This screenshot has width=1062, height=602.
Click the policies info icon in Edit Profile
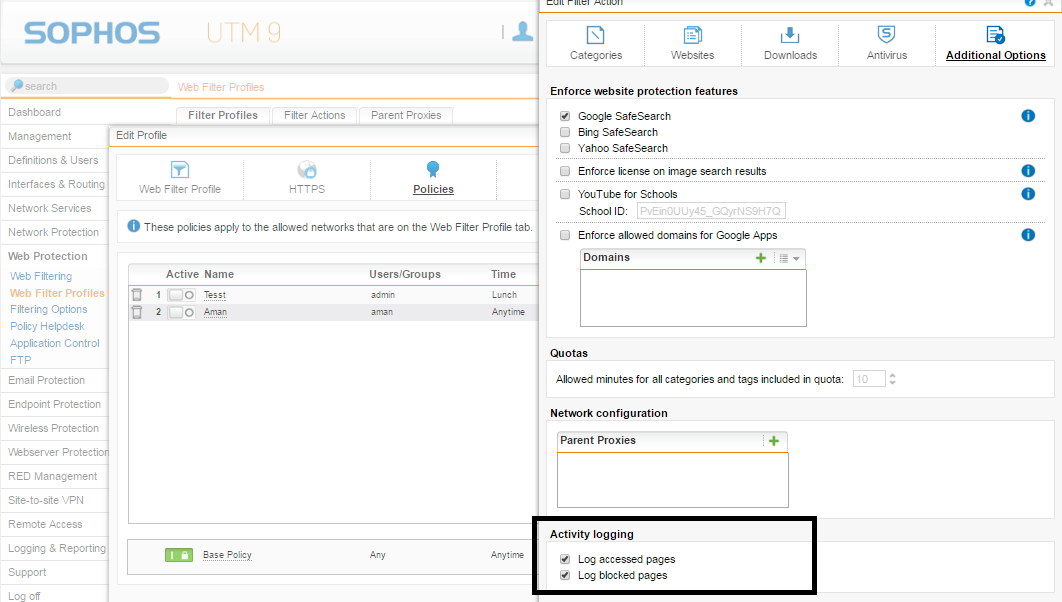point(133,226)
